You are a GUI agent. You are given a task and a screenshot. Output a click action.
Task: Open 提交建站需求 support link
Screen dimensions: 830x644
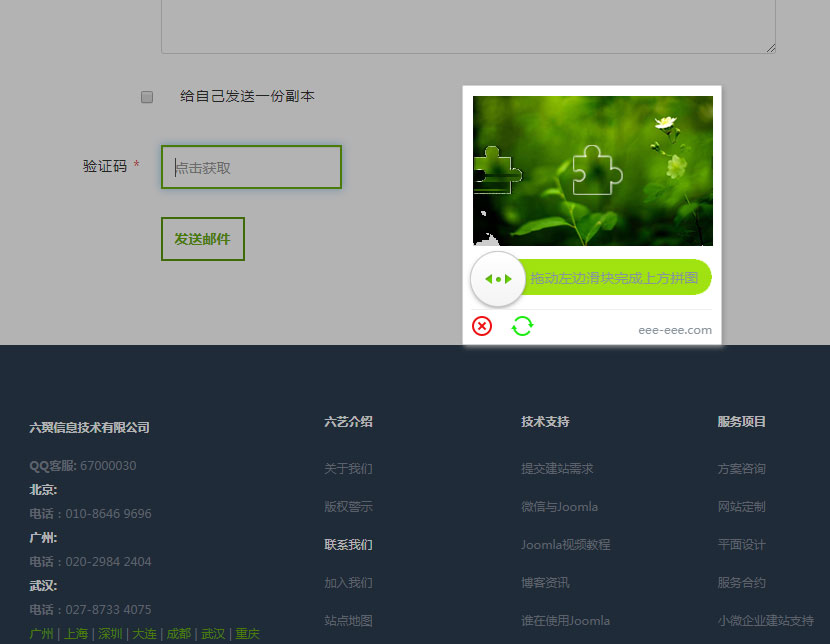tap(557, 469)
